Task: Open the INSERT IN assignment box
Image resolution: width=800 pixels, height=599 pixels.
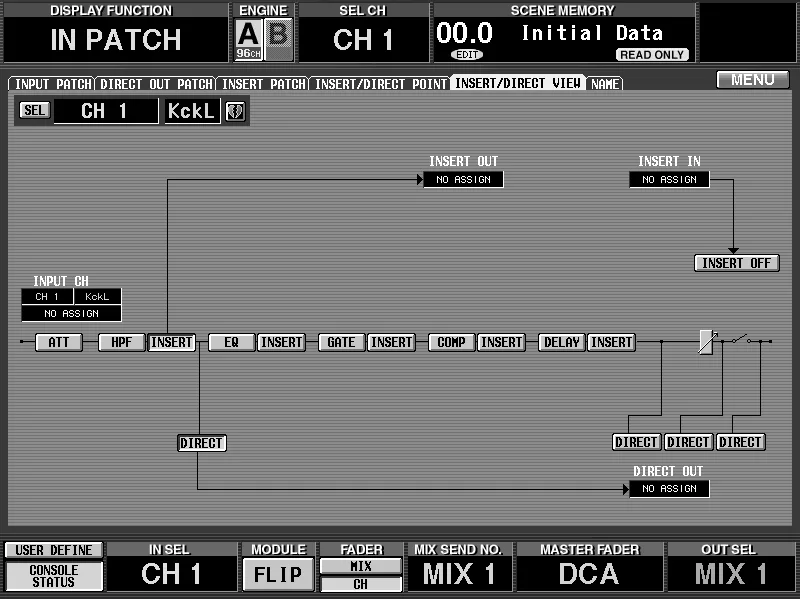Action: [669, 180]
